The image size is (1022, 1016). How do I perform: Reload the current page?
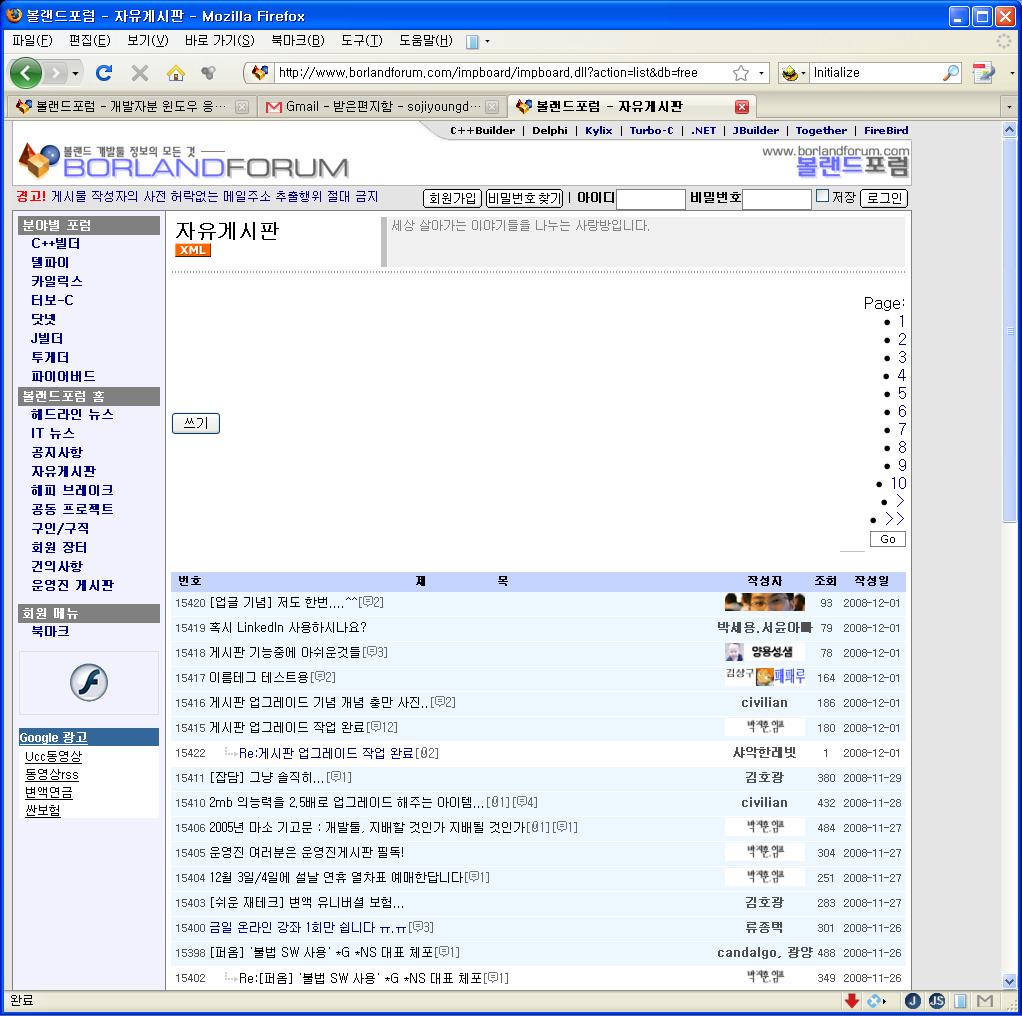pyautogui.click(x=103, y=73)
